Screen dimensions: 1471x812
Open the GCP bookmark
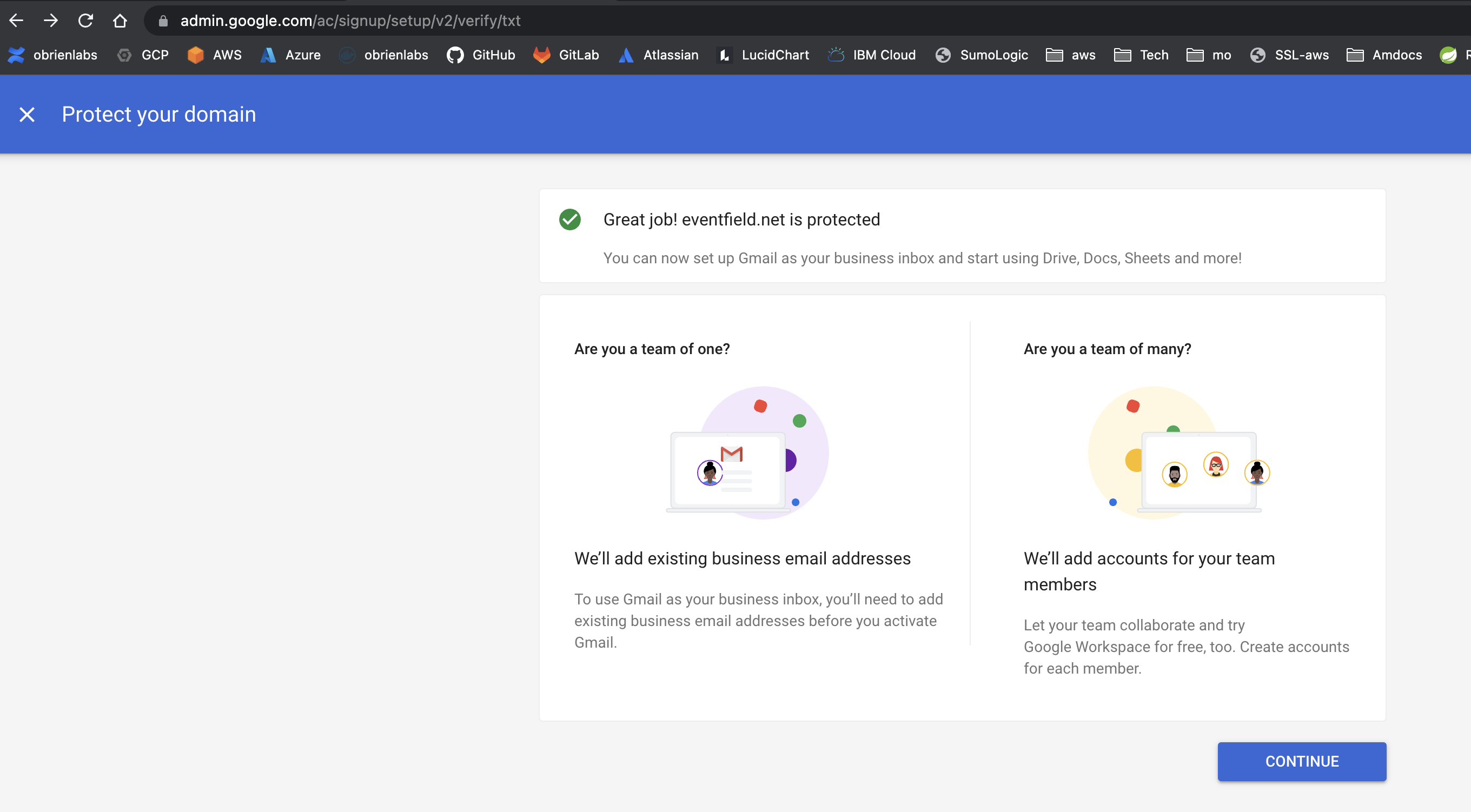point(143,55)
